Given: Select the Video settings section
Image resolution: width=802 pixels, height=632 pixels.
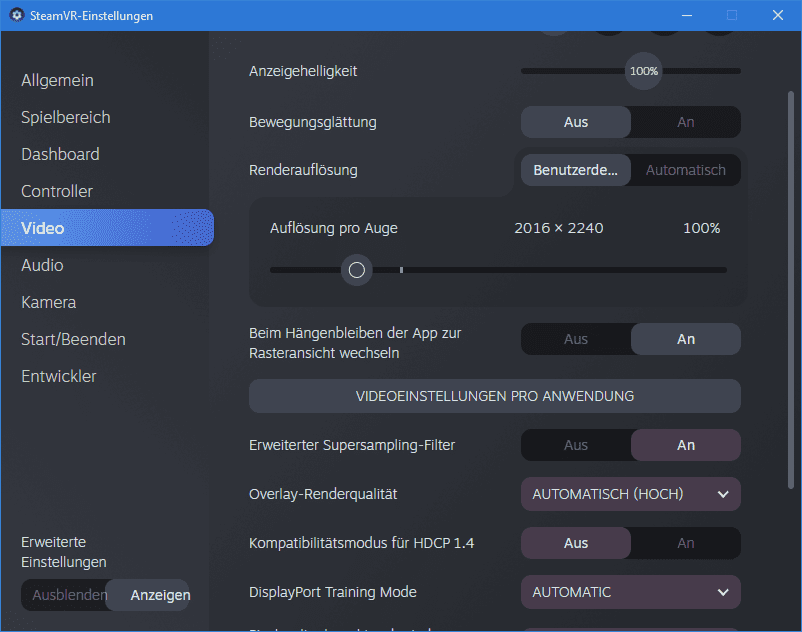Looking at the screenshot, I should click(x=107, y=228).
